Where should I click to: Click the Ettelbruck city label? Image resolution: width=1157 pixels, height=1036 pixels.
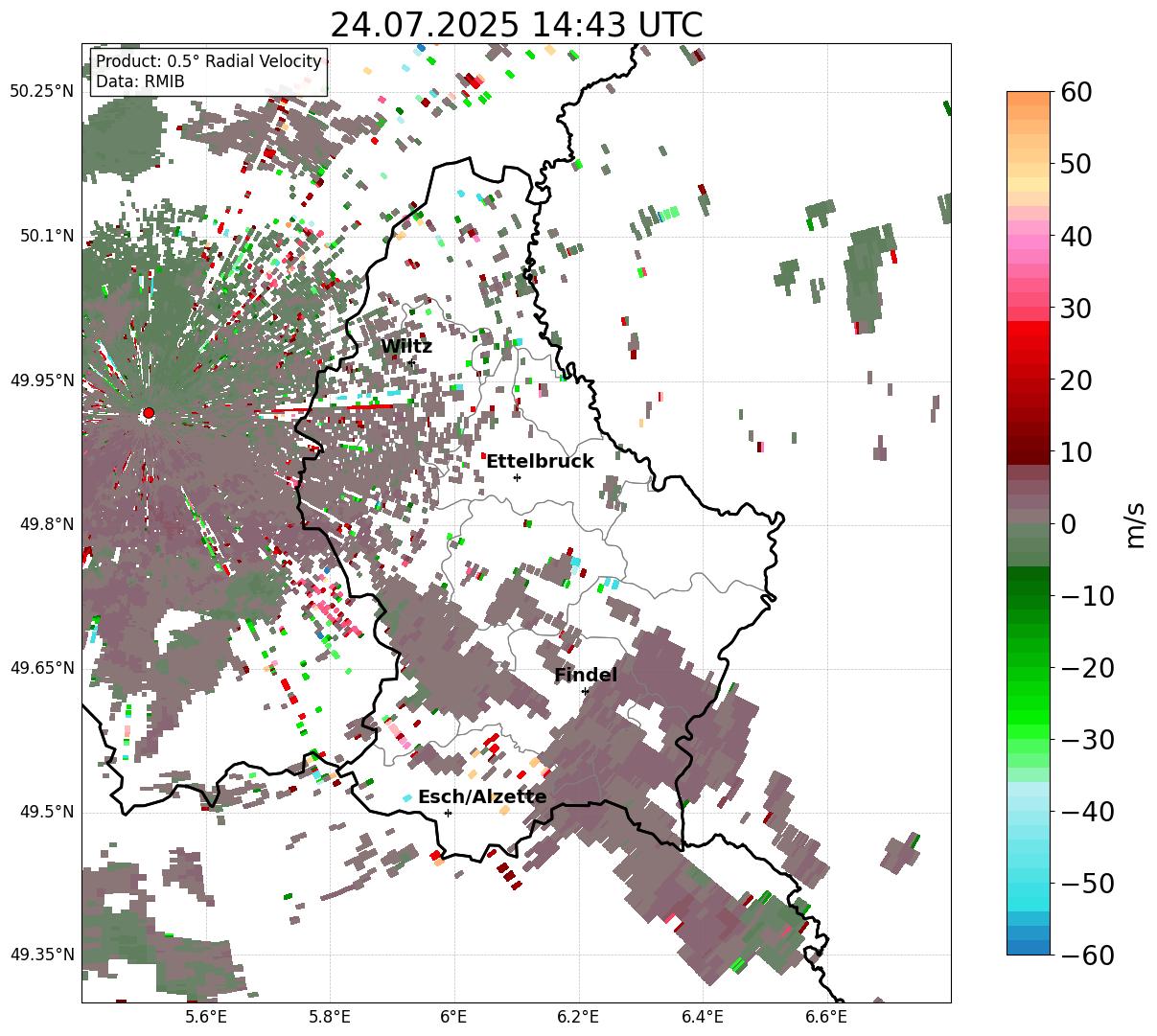(540, 462)
